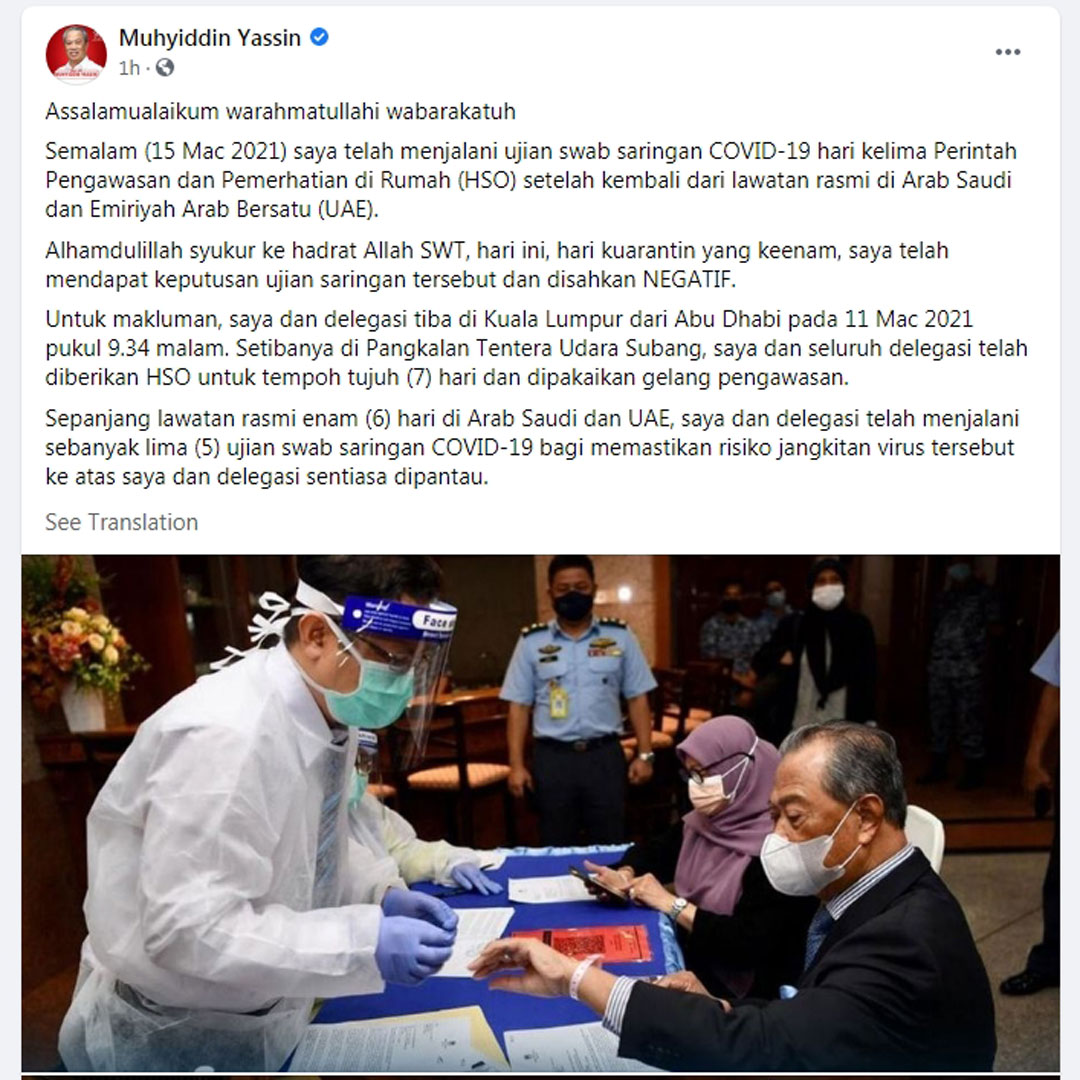Click the paragraph starting 'Untuk makluman'
1080x1080 pixels.
[537, 348]
